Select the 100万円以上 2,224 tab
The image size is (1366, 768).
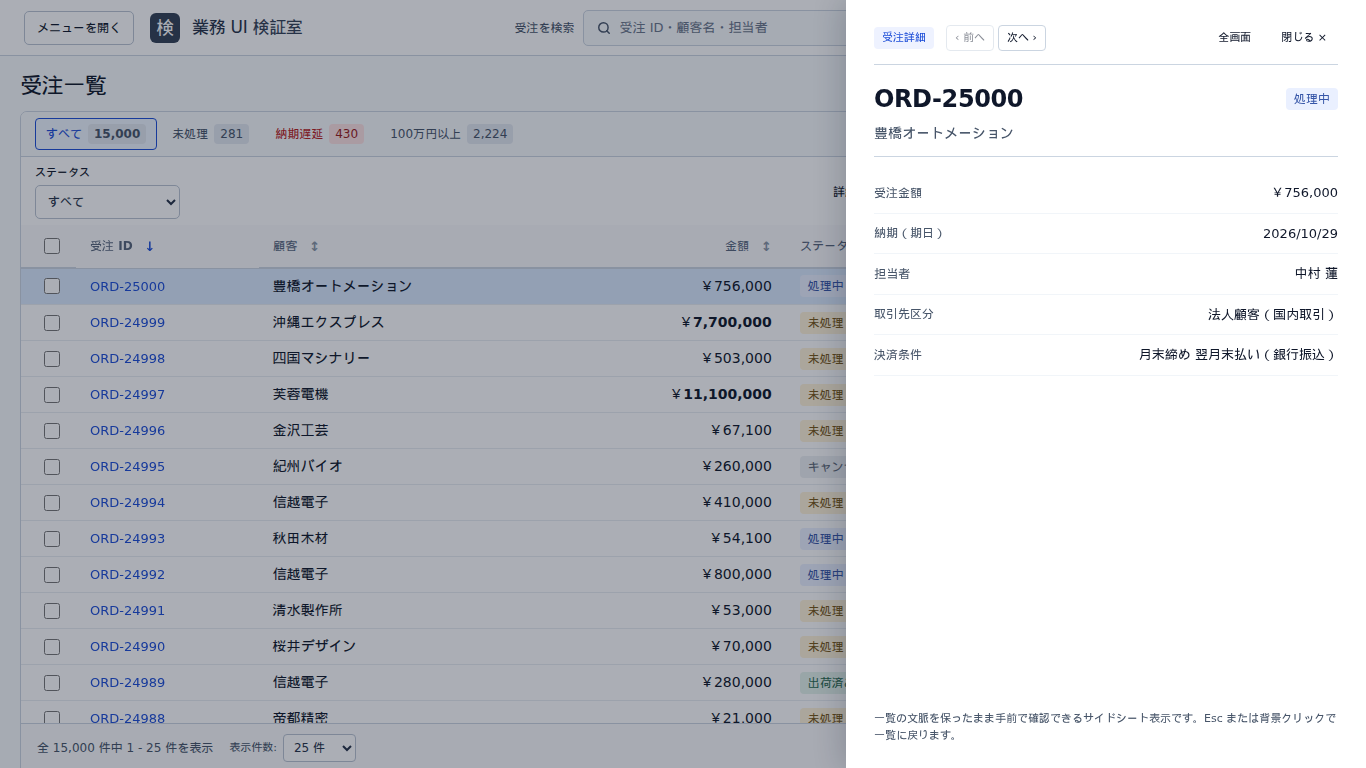coord(451,134)
